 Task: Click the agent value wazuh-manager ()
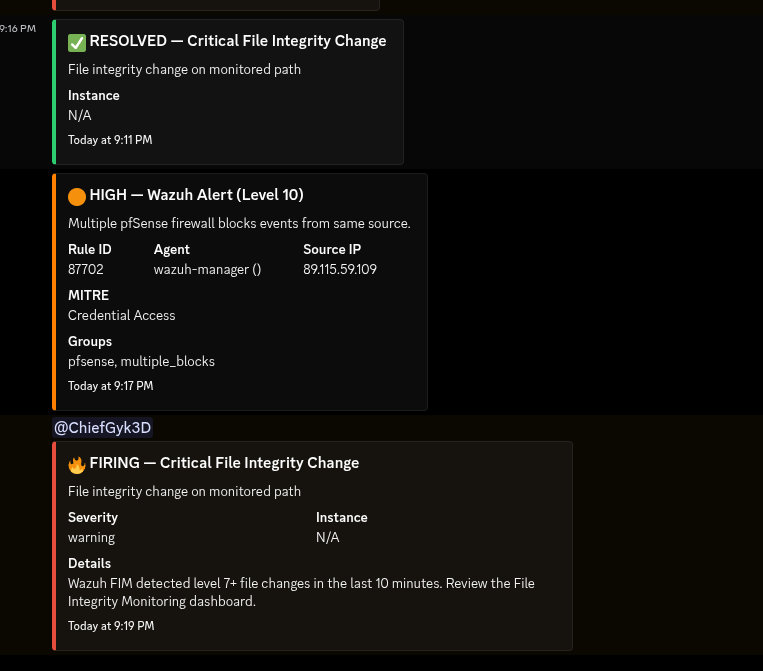(207, 269)
